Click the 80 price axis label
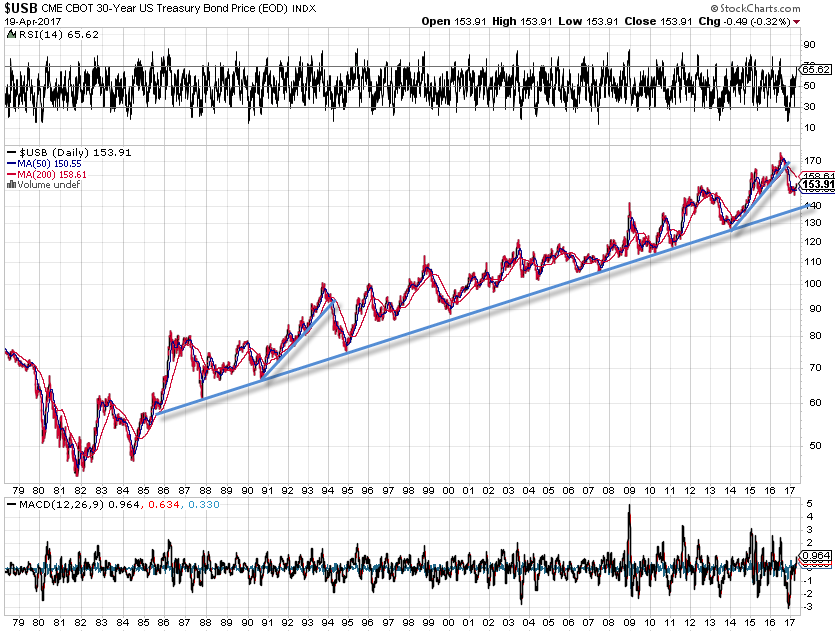 (x=815, y=335)
